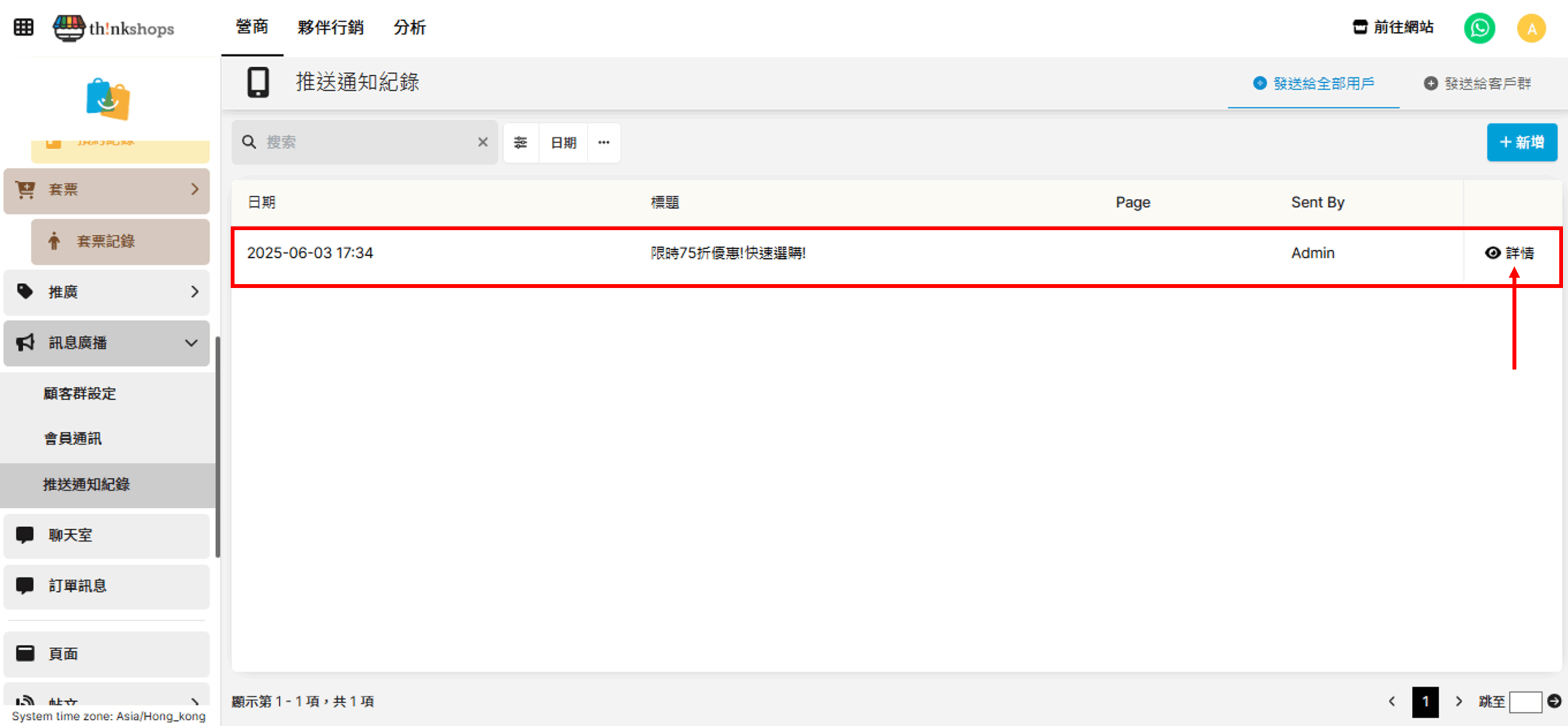Open the apps grid menu icon
Screen dimensions: 1568x726
tap(23, 28)
